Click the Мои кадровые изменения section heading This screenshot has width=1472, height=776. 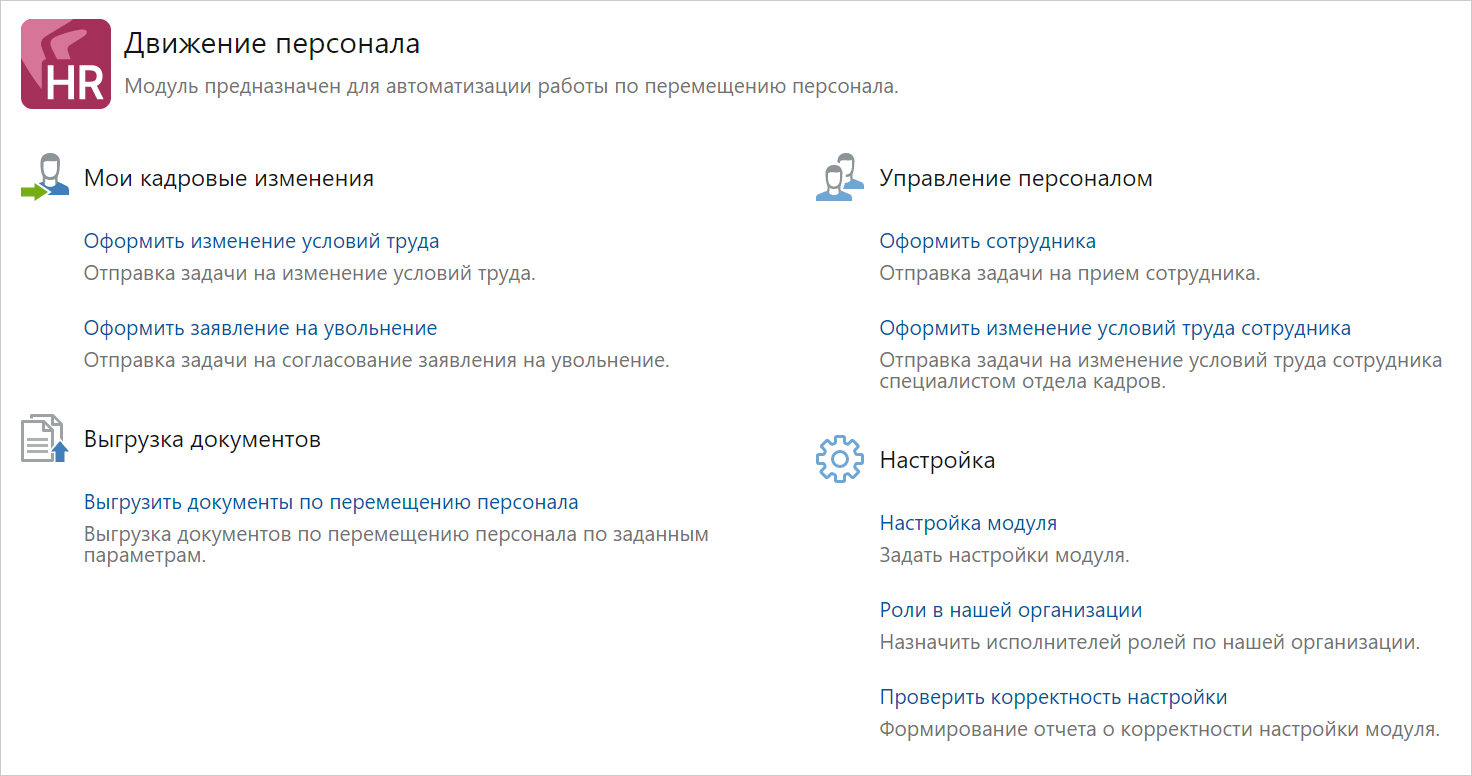click(231, 177)
